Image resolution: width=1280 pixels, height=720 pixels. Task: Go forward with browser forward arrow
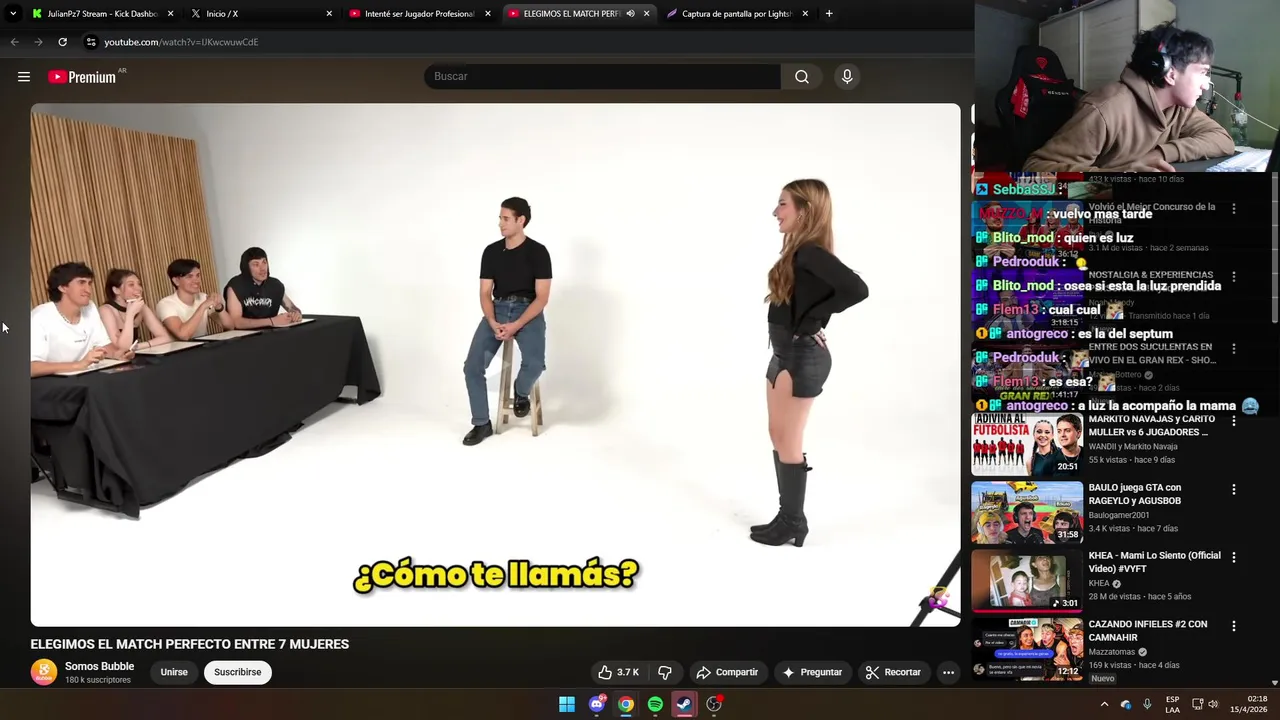[38, 42]
